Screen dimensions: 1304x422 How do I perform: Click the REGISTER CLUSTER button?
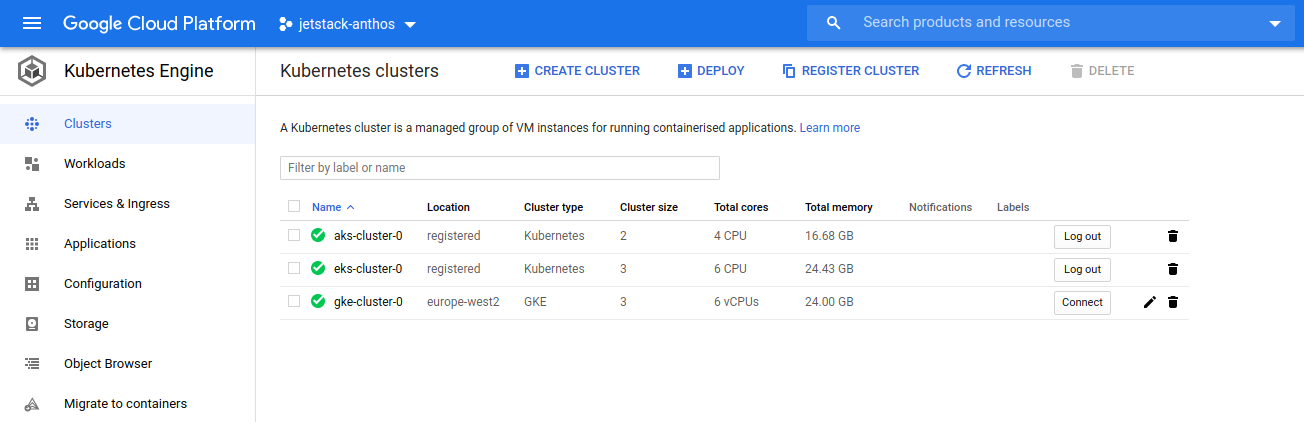tap(850, 71)
